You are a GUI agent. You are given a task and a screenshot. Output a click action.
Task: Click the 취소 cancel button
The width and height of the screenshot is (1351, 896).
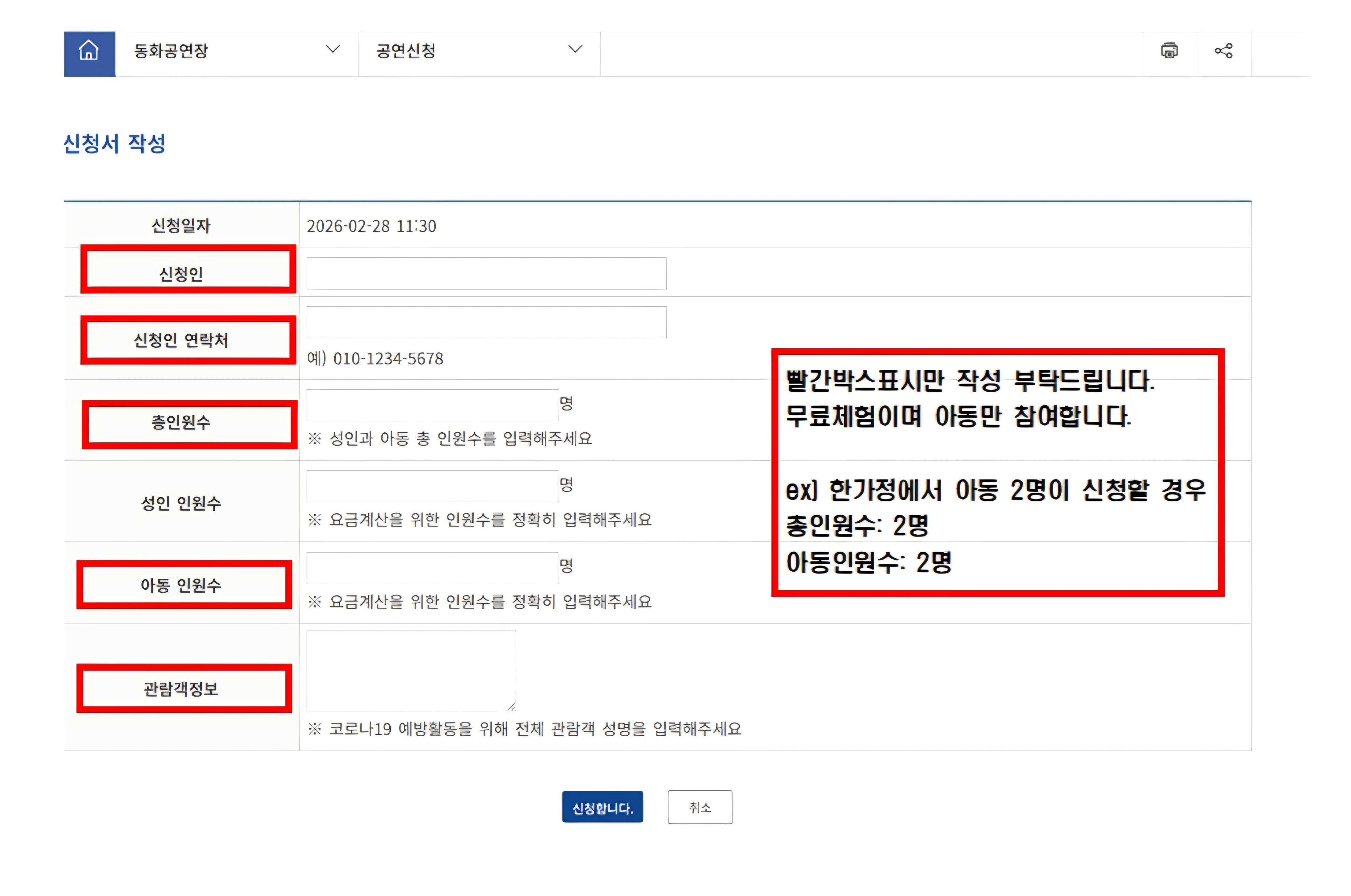(699, 807)
